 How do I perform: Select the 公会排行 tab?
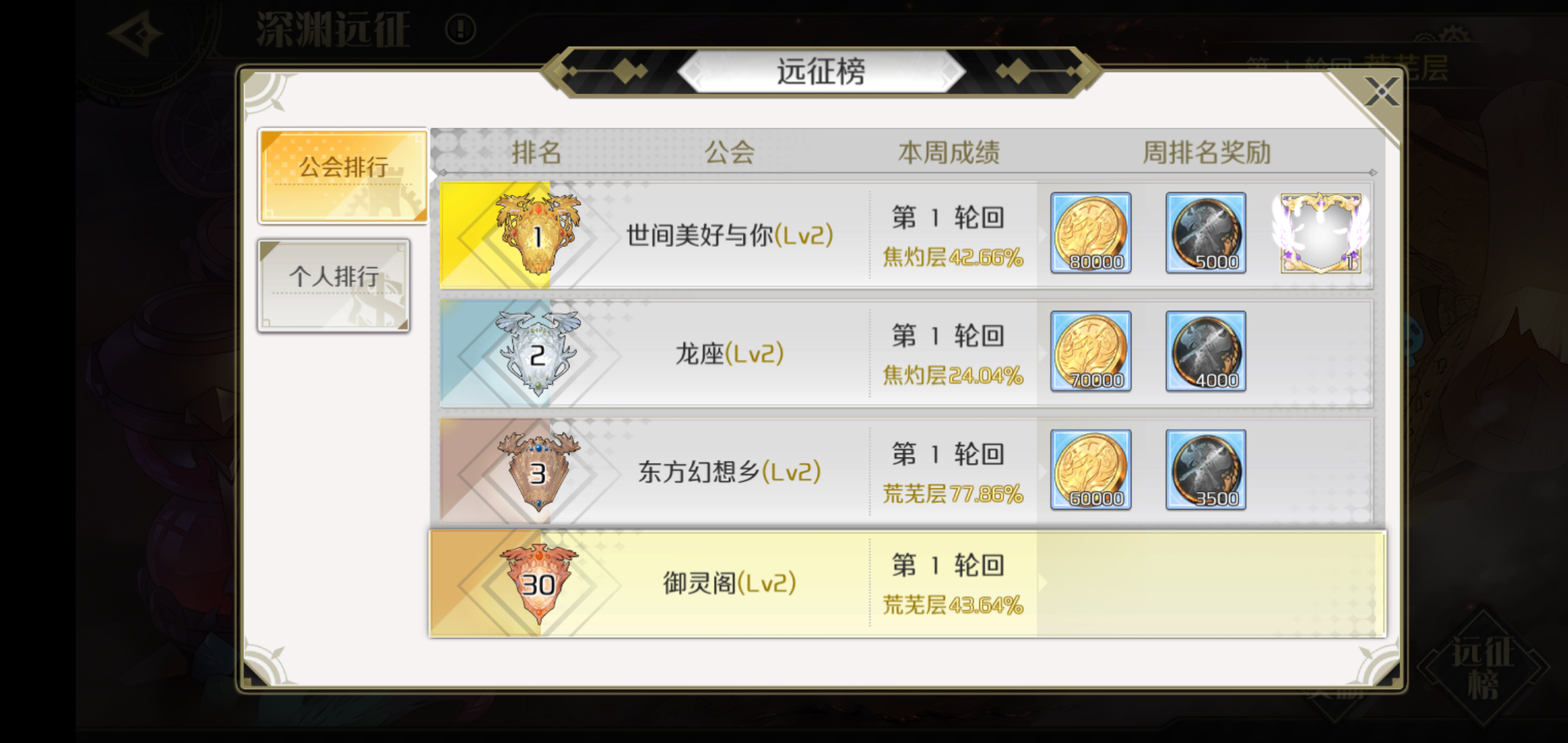point(343,175)
